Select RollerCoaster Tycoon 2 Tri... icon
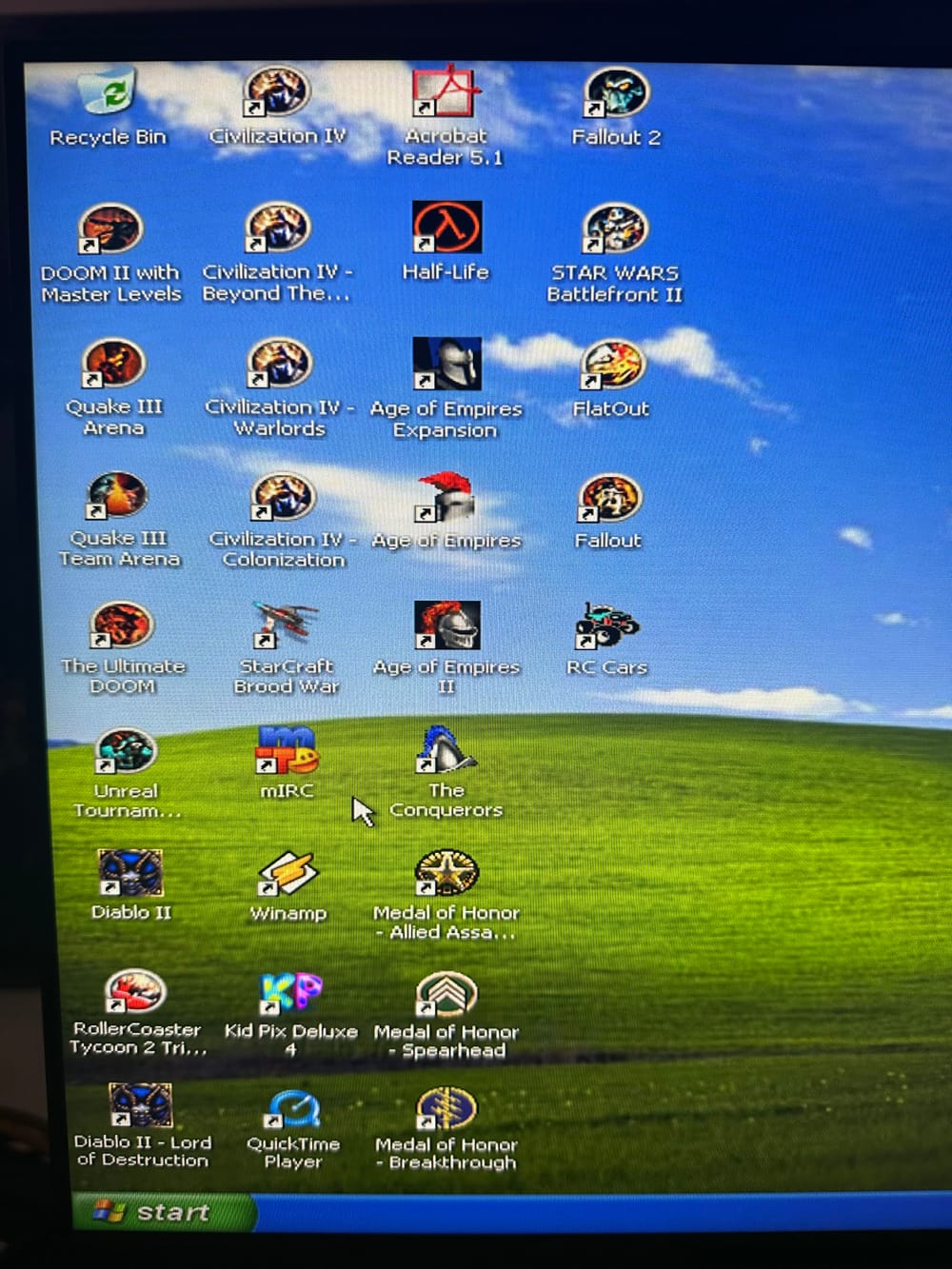This screenshot has height=1269, width=952. click(135, 993)
